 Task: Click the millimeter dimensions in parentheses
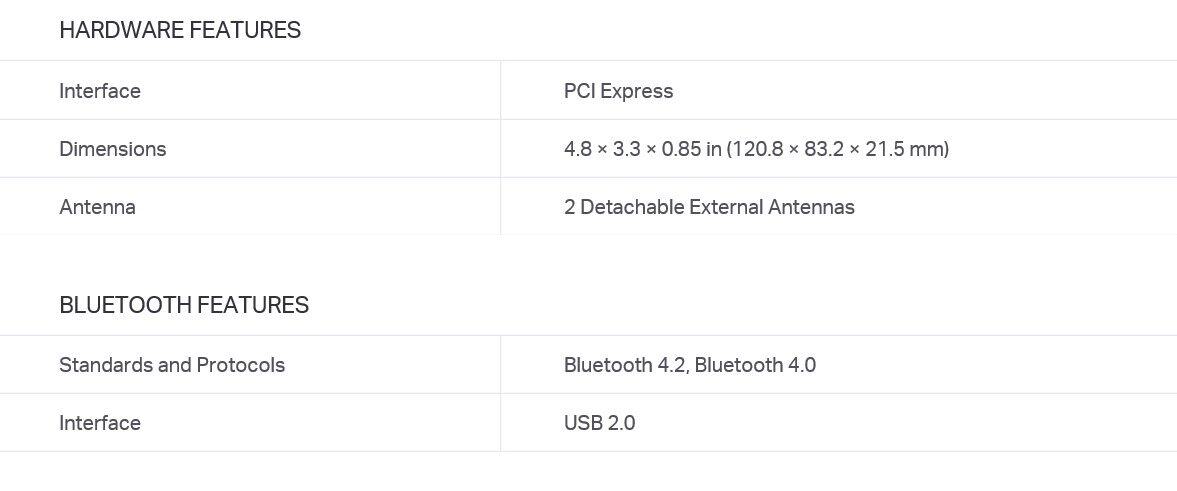click(838, 149)
